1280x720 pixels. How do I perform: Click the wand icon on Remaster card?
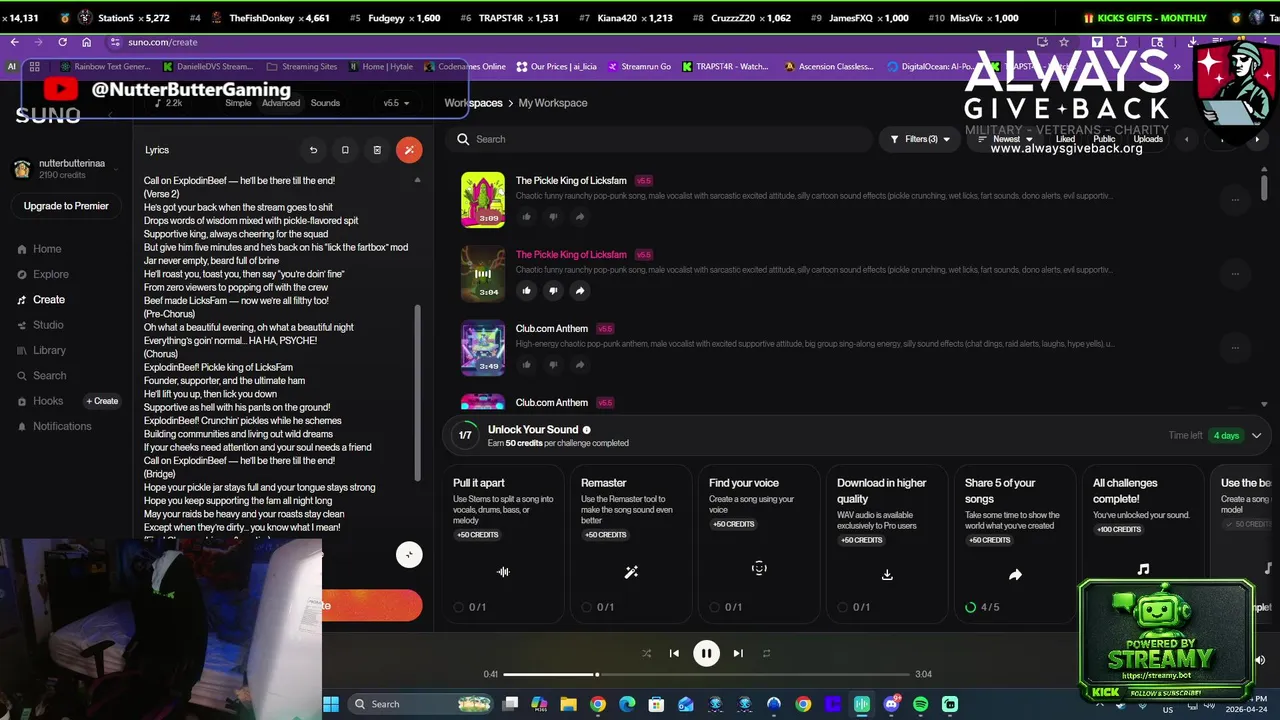point(631,572)
